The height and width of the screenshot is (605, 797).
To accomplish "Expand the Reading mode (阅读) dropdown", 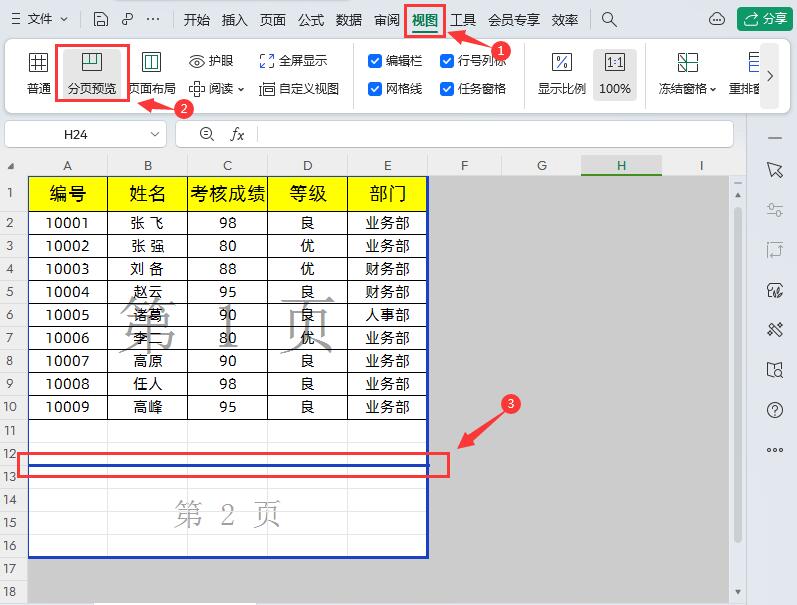I will (x=241, y=89).
